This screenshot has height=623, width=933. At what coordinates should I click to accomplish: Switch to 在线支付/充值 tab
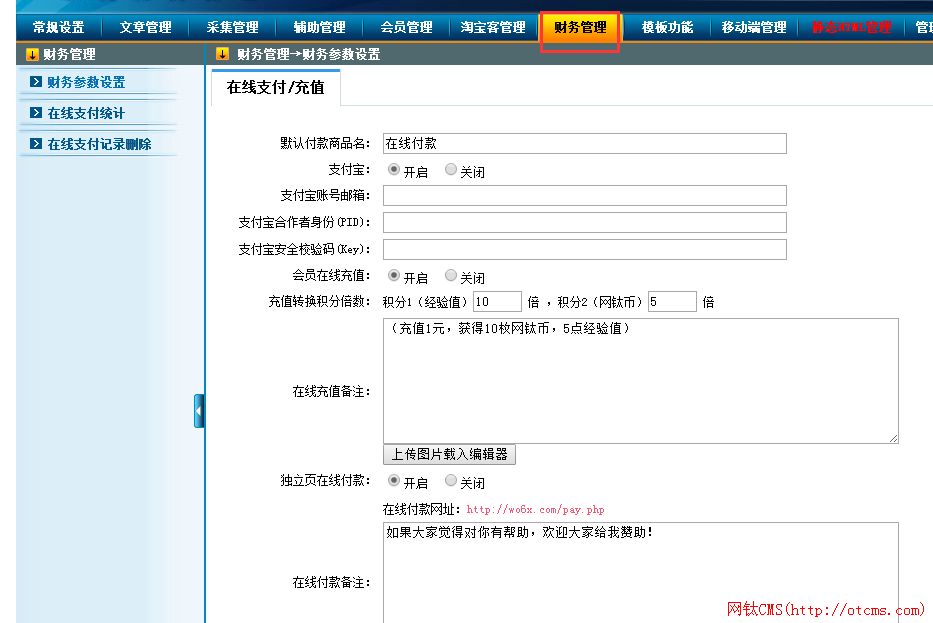275,88
